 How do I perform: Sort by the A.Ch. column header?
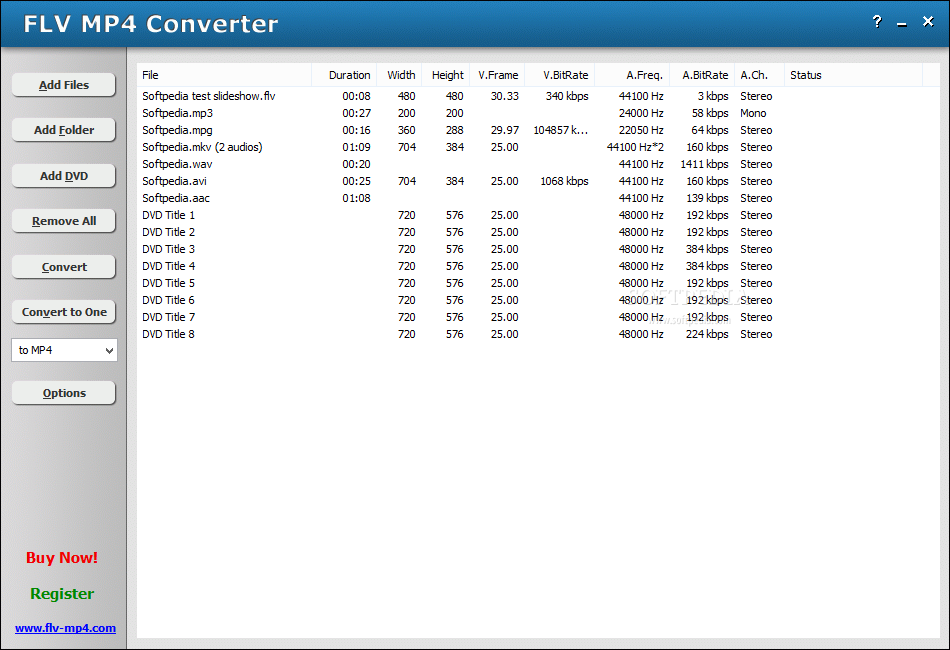coord(759,75)
